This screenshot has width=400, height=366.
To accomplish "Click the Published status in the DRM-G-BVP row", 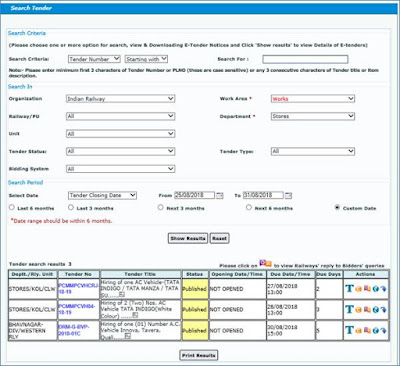I will coord(194,330).
